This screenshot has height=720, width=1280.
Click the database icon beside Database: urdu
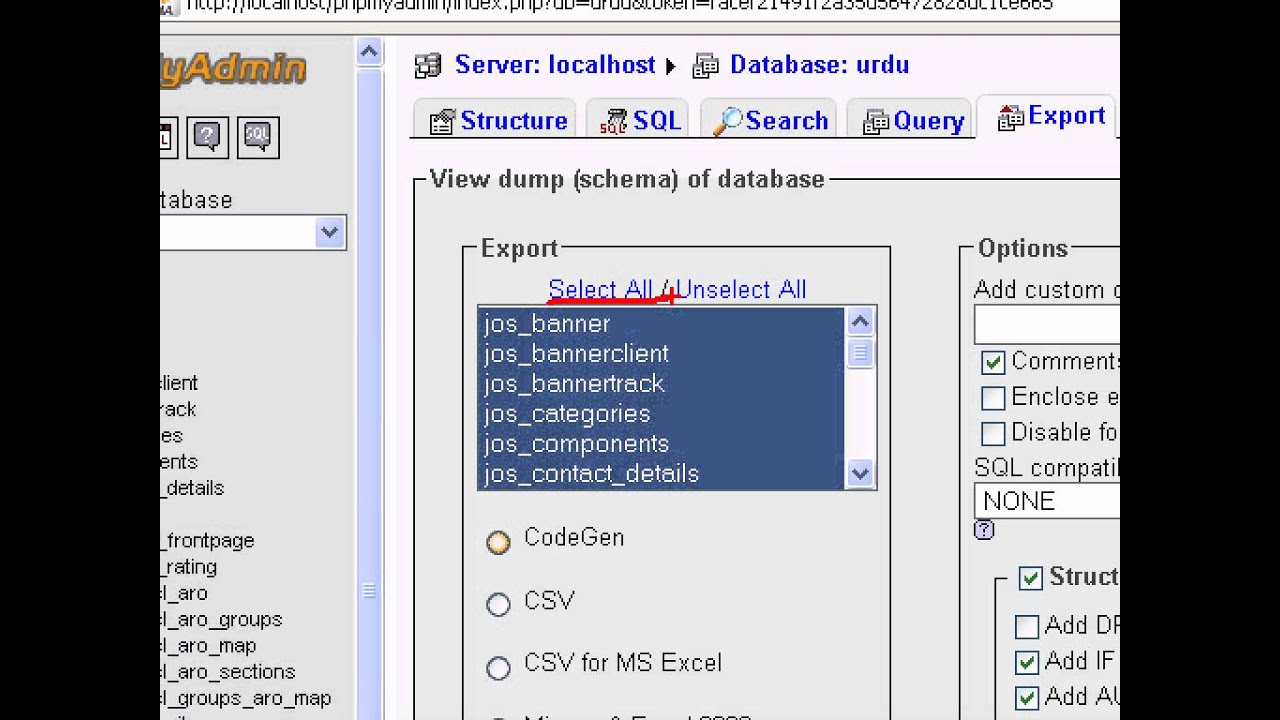pos(705,66)
